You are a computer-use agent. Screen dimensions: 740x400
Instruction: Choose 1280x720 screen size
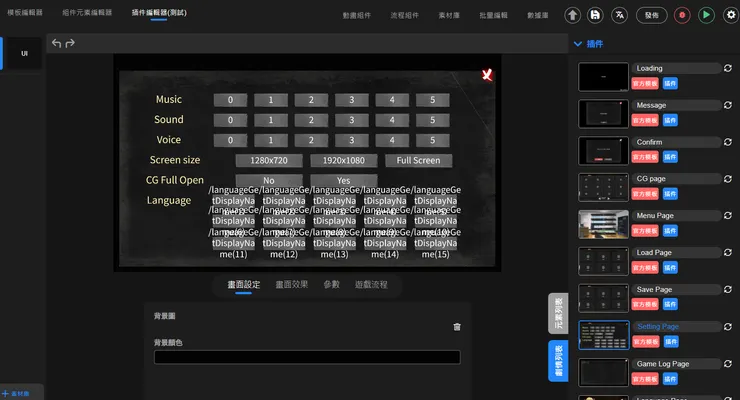(269, 160)
